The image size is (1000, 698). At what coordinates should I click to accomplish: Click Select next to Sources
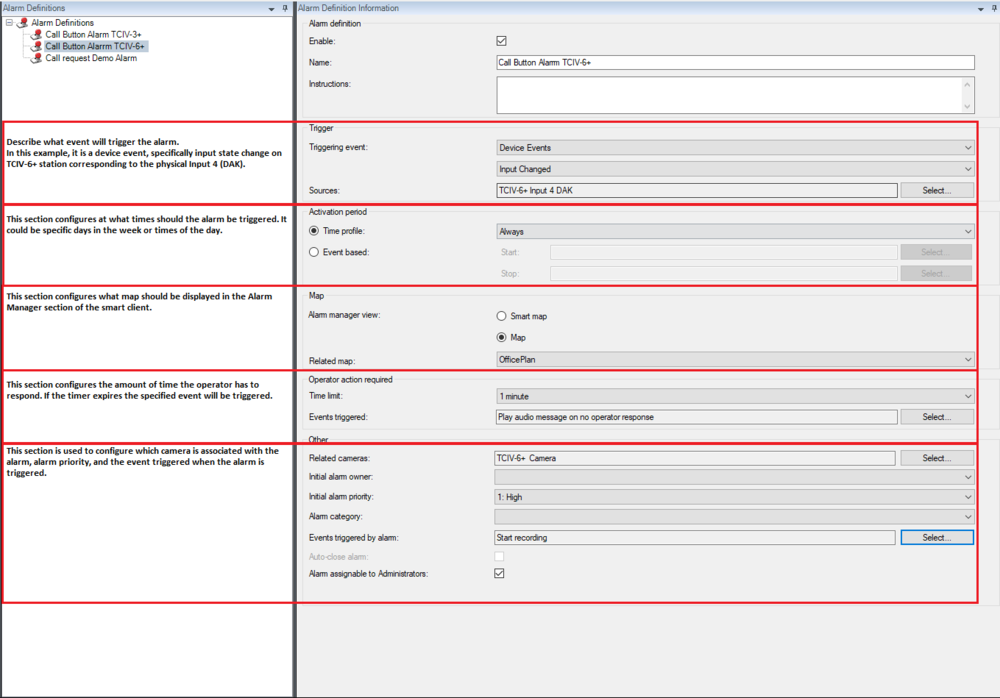point(936,190)
